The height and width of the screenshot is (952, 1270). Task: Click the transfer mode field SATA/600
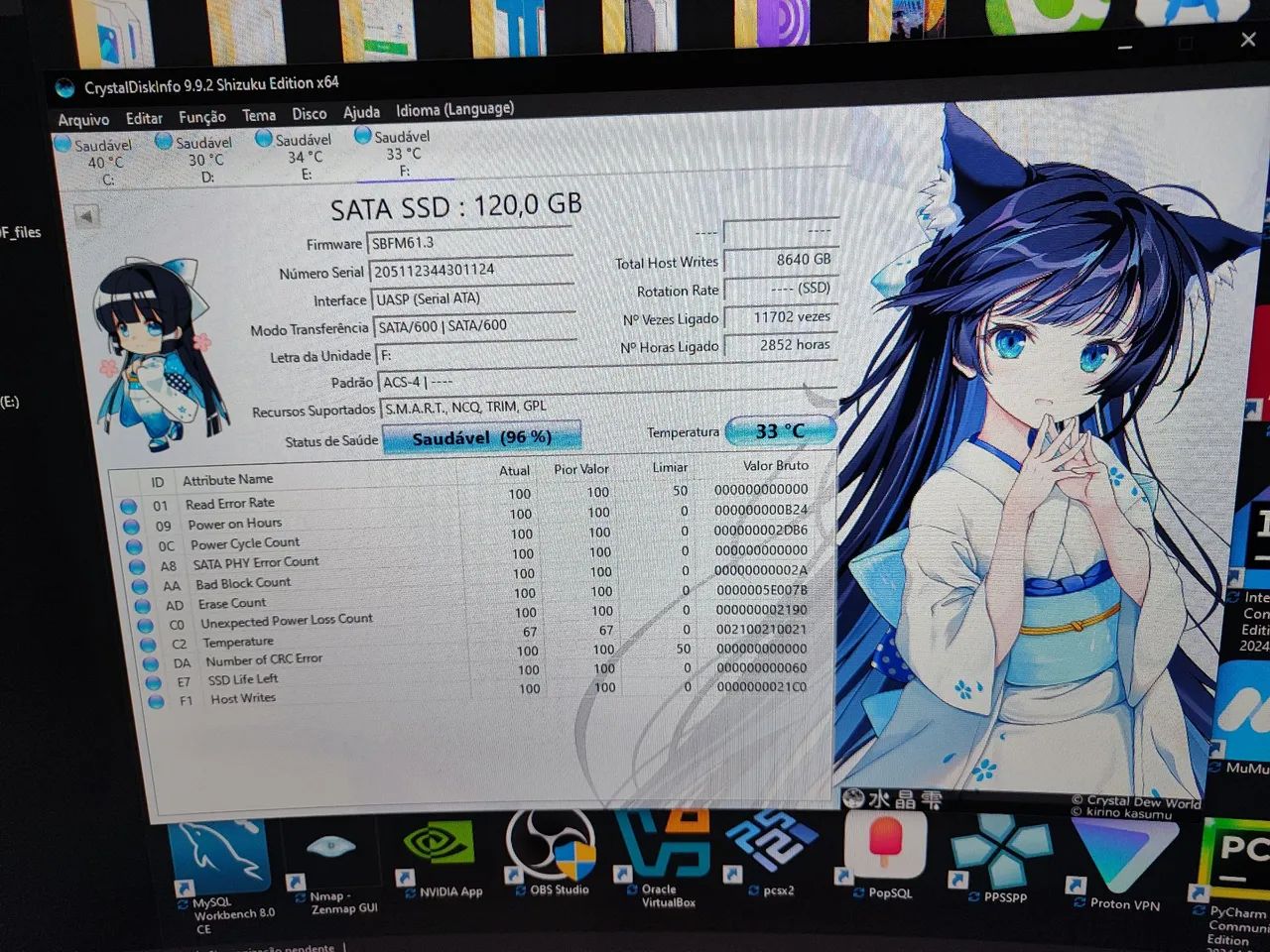[x=476, y=325]
